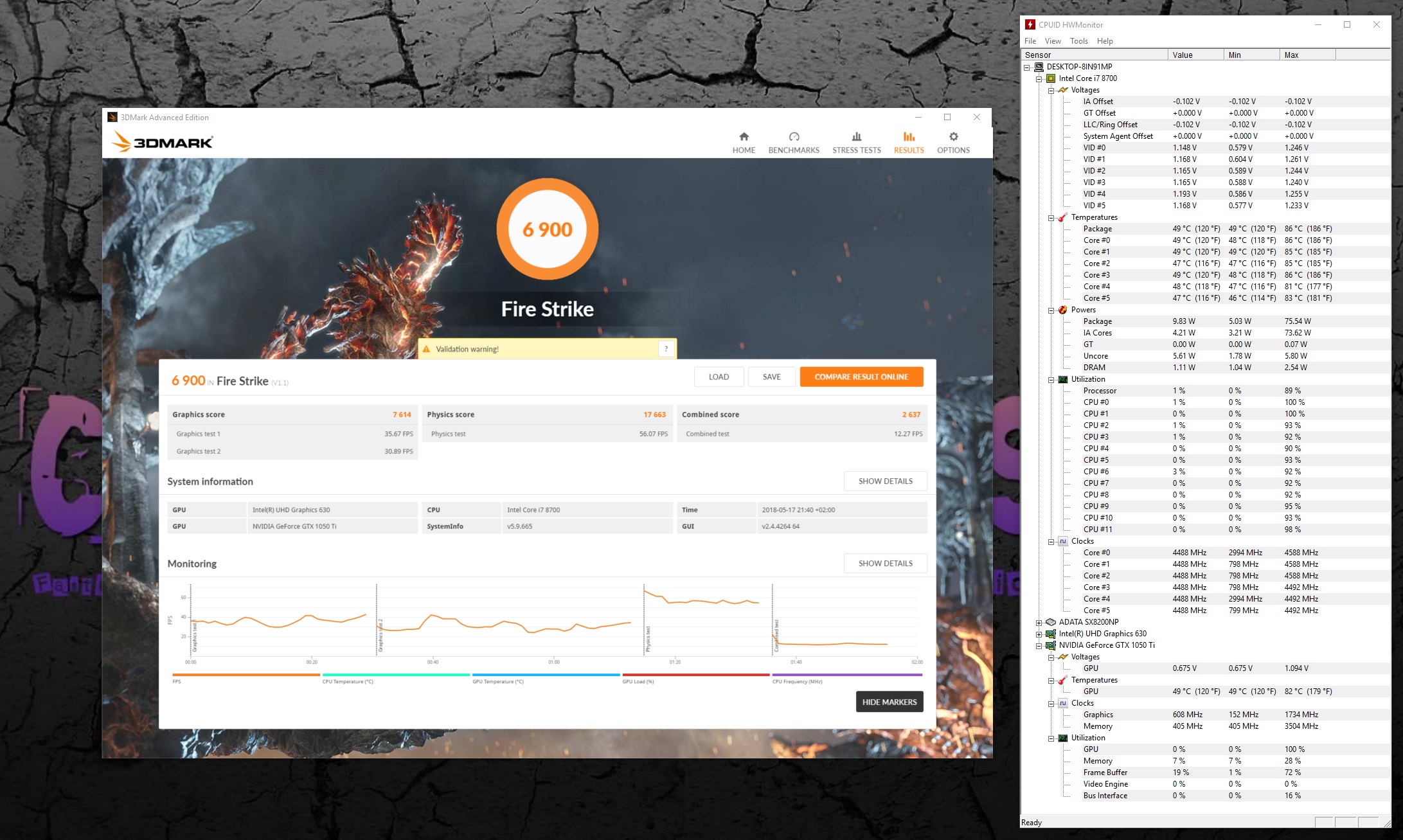Image resolution: width=1403 pixels, height=840 pixels.
Task: Click the Sensor column header
Action: point(1094,55)
